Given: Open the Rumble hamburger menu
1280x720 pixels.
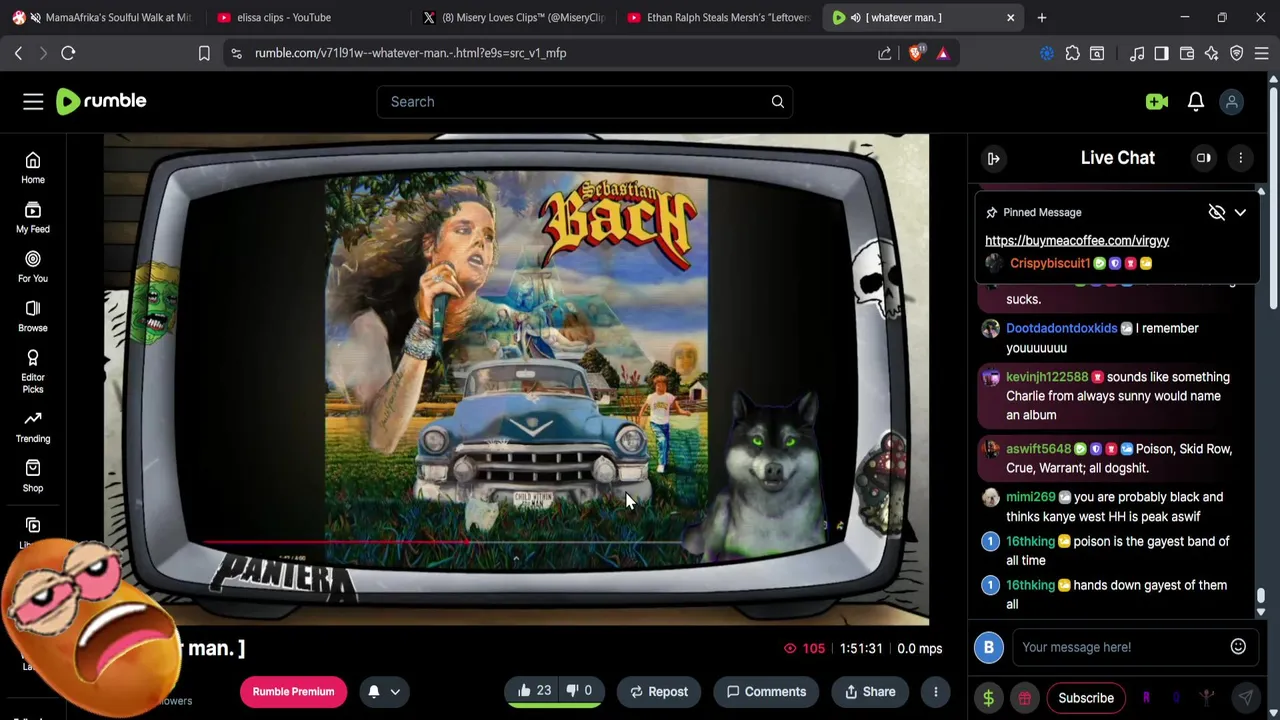Looking at the screenshot, I should click(33, 101).
